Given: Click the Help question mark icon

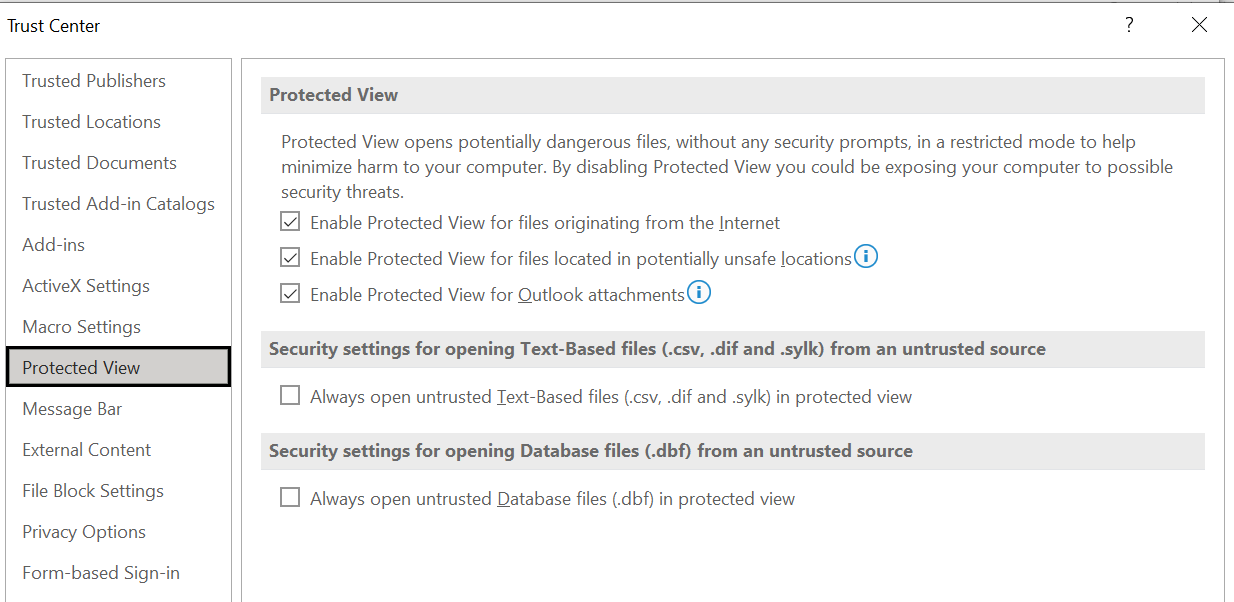Looking at the screenshot, I should coord(1129,26).
